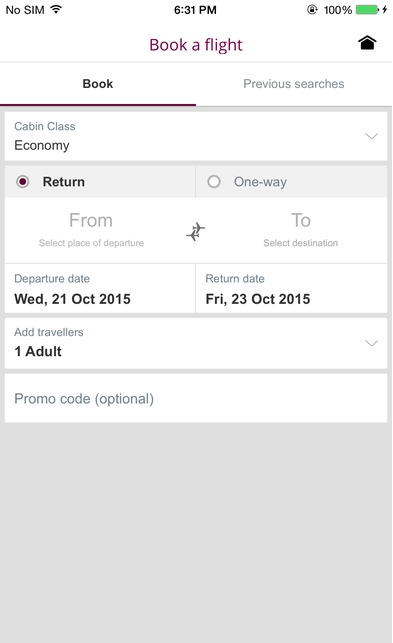This screenshot has height=643, width=393.
Task: Tap the 1 Adult travellers row
Action: point(196,343)
